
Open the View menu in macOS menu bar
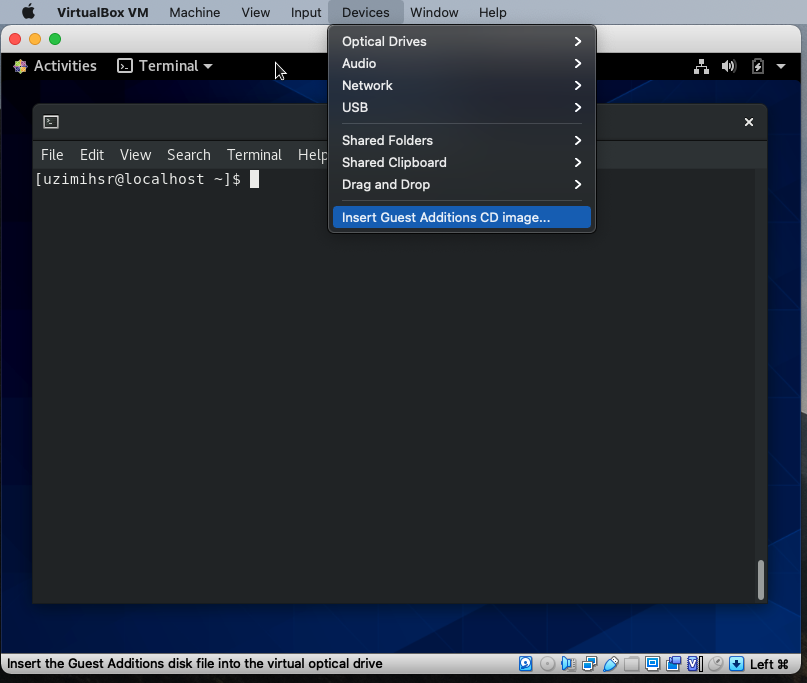point(256,12)
